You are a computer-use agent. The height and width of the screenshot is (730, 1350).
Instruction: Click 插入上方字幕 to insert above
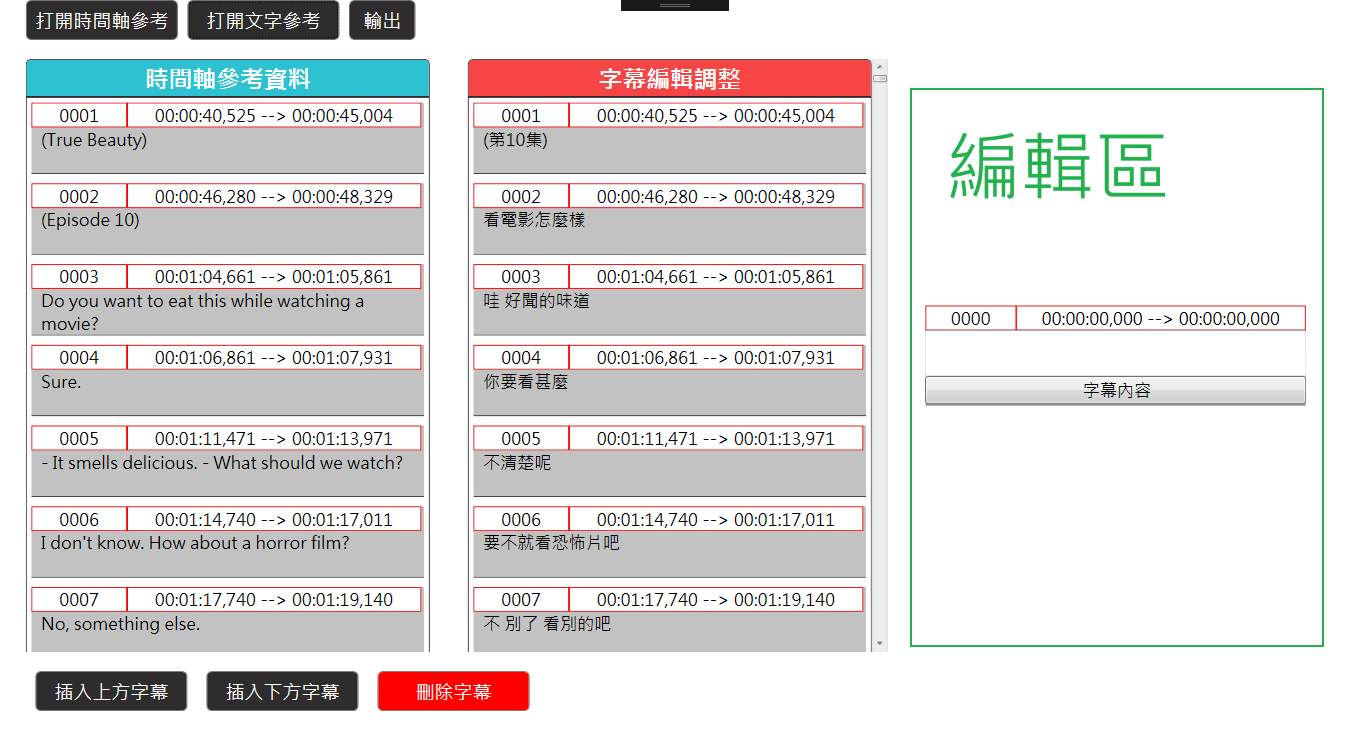111,691
